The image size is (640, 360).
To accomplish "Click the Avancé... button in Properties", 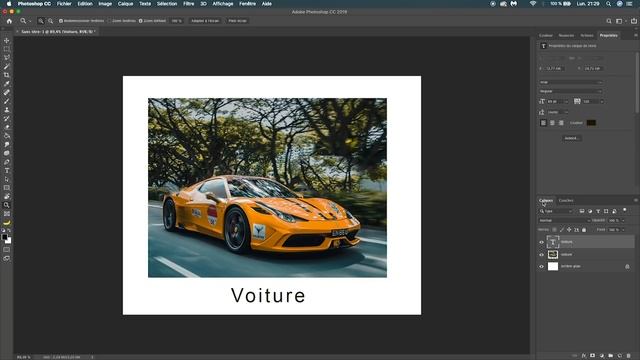I will click(571, 138).
